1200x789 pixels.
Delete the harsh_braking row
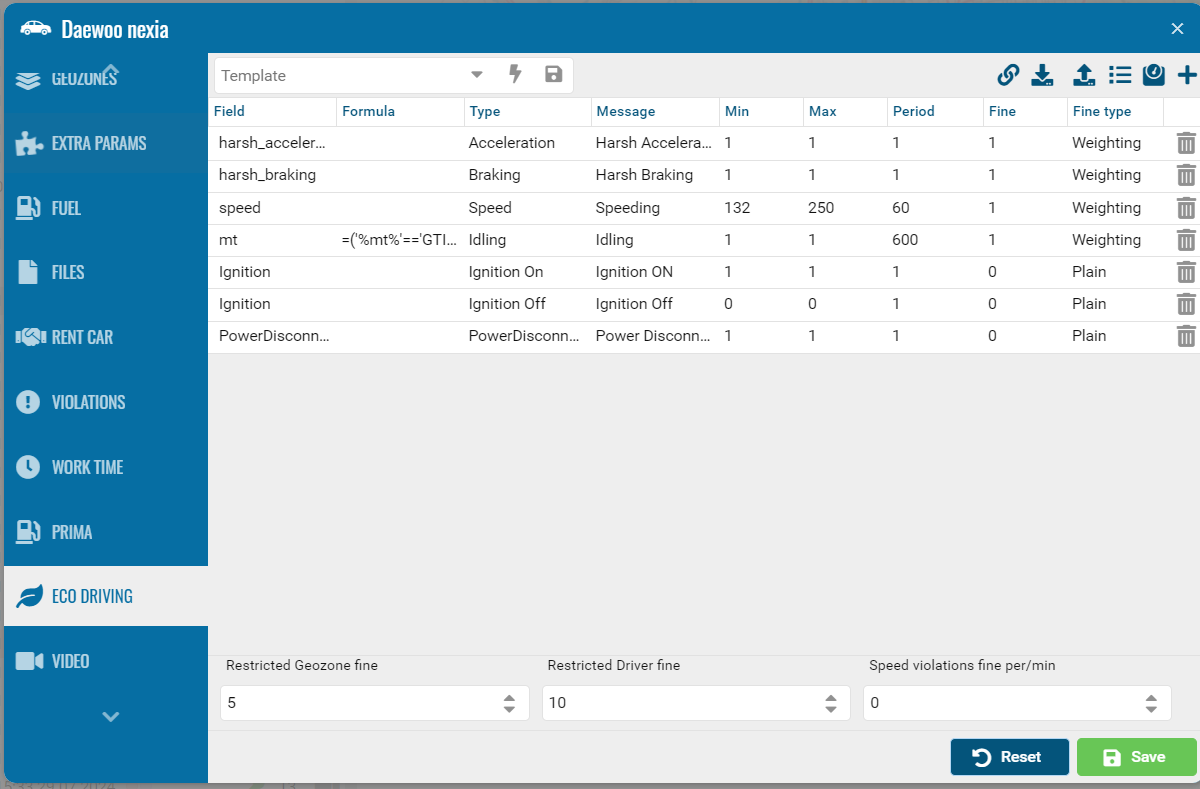tap(1186, 175)
